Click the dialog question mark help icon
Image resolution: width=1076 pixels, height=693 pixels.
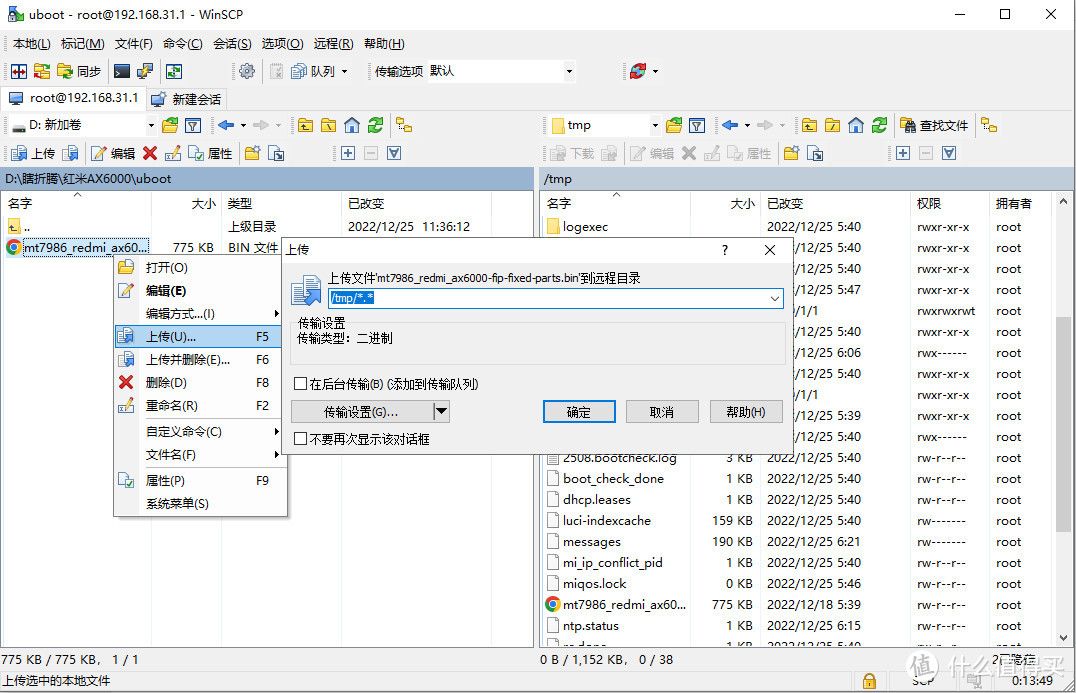tap(725, 250)
